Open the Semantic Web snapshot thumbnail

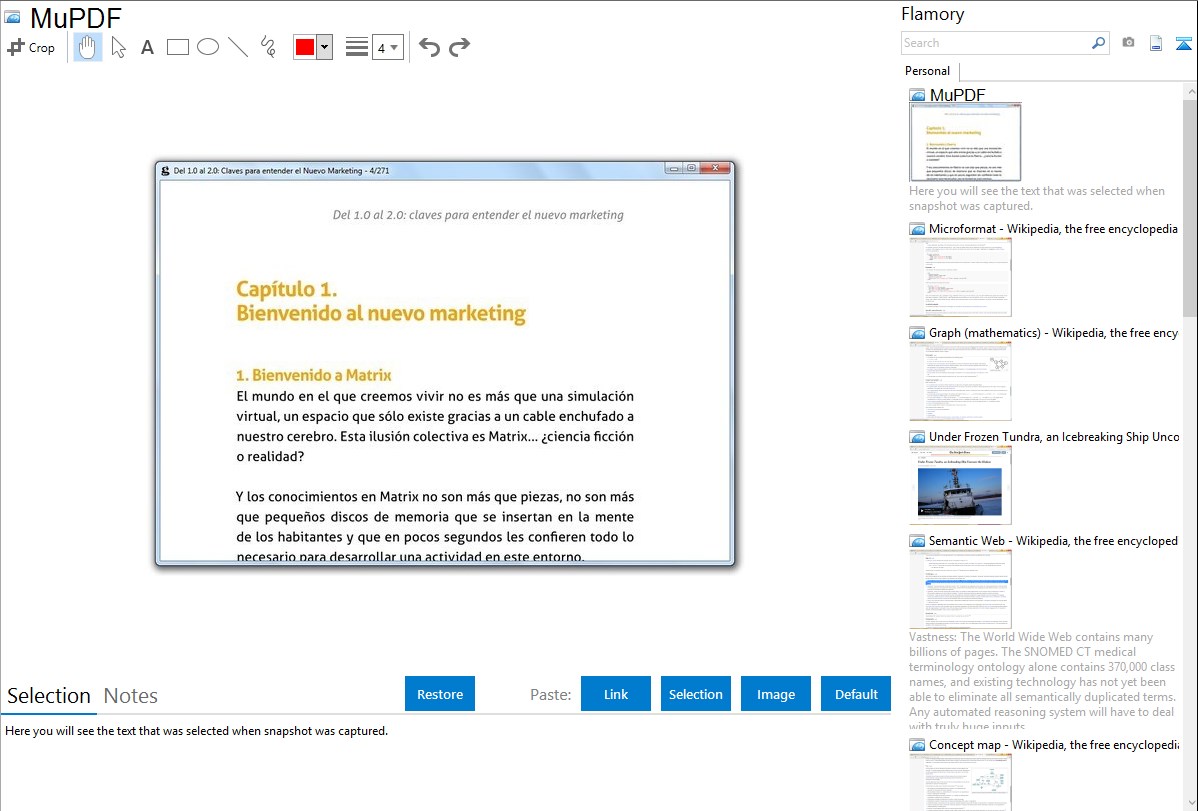tap(960, 589)
